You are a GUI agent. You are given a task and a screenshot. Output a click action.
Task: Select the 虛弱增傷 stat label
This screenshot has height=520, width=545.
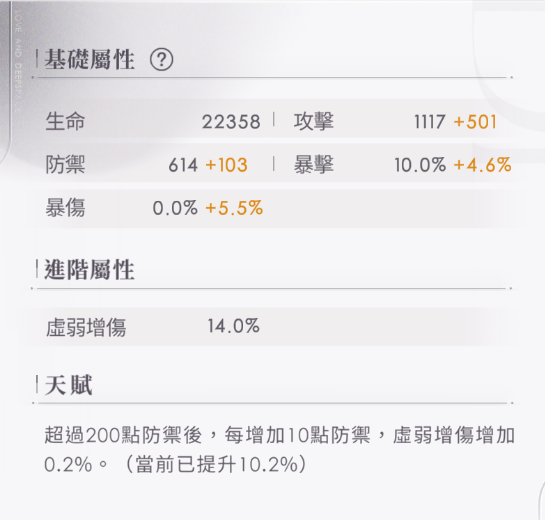pos(86,327)
